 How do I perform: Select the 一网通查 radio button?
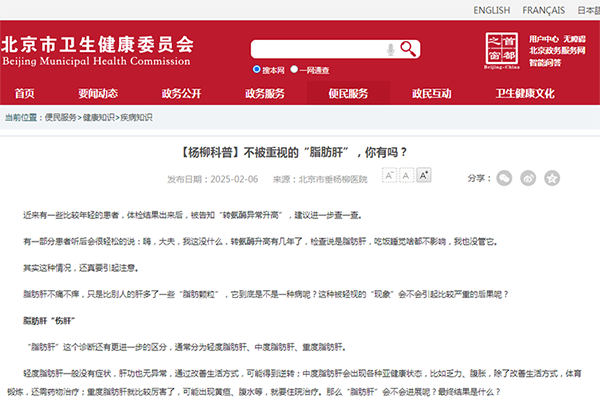[x=305, y=69]
